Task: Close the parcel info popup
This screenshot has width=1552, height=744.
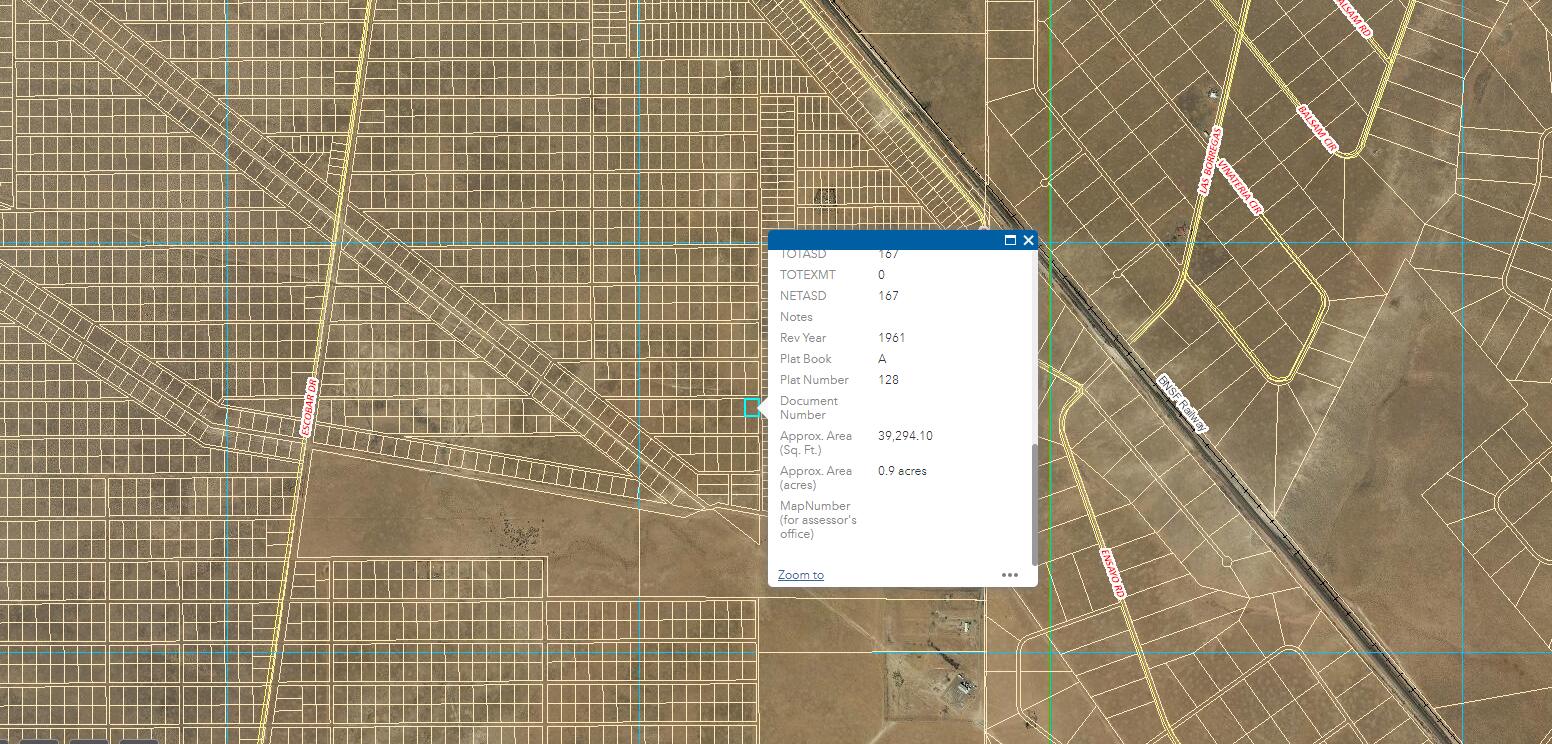Action: (x=1028, y=240)
